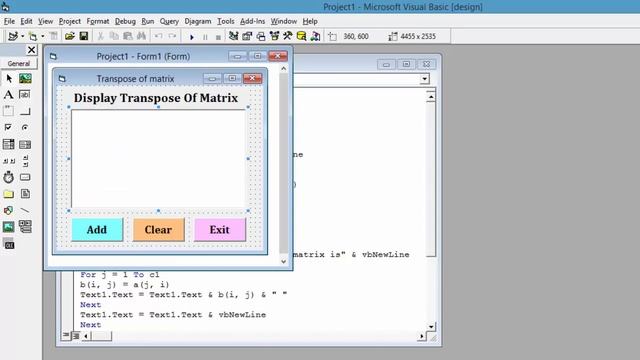Select the CommandButton control tool
Viewport: 640px width, 360px height.
[25, 111]
